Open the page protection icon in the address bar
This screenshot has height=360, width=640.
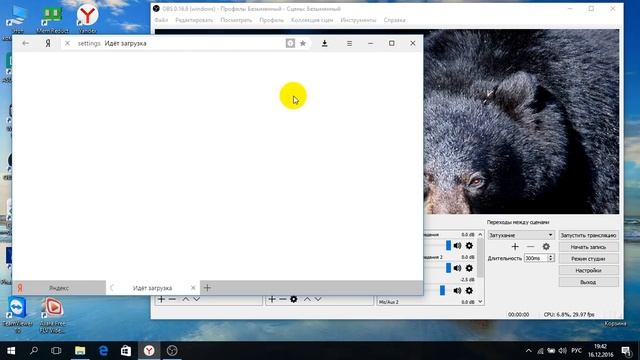coord(290,43)
